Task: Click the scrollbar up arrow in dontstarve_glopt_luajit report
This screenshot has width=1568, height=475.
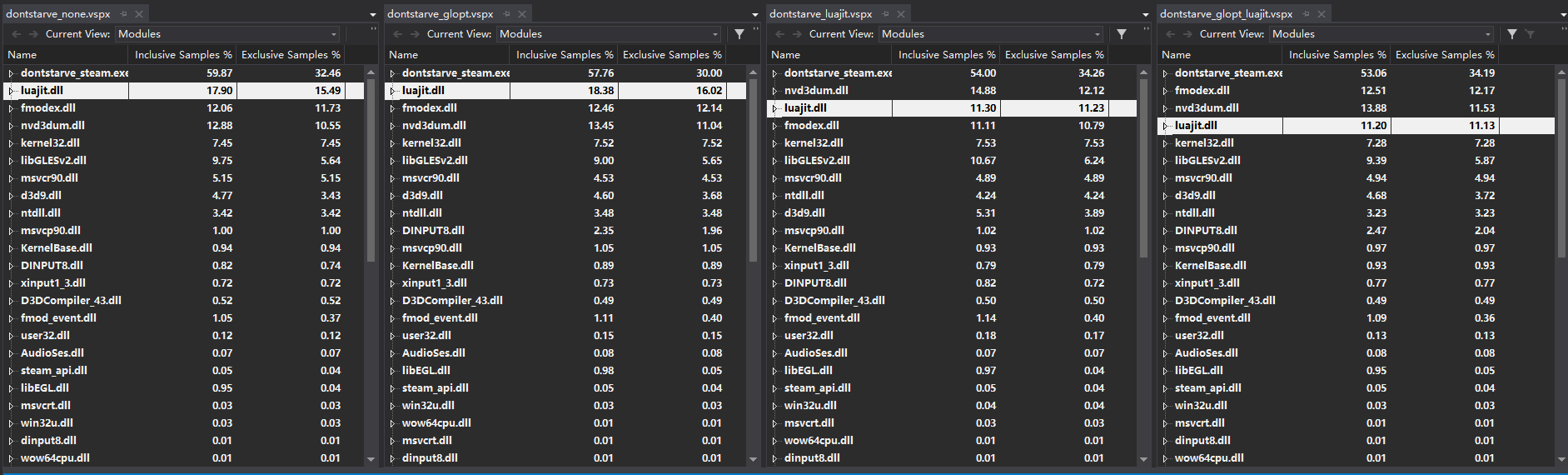Action: tap(1561, 73)
